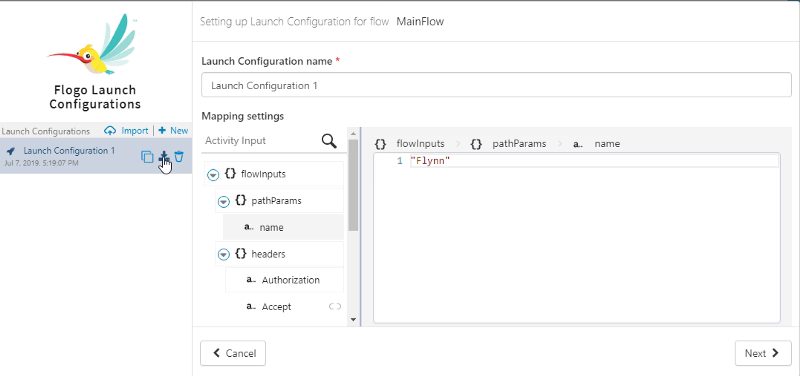Viewport: 800px width, 376px height.
Task: Select the Authorization tree item
Action: click(285, 280)
